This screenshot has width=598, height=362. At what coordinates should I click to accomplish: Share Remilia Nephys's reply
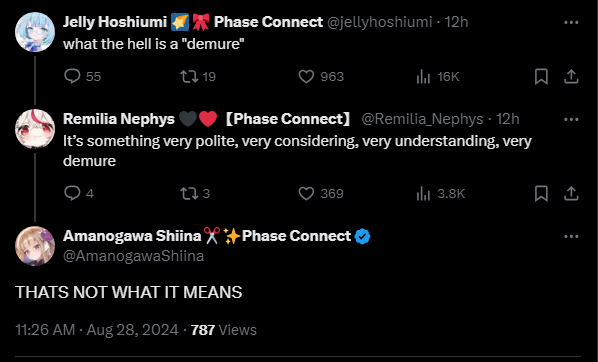click(x=571, y=194)
